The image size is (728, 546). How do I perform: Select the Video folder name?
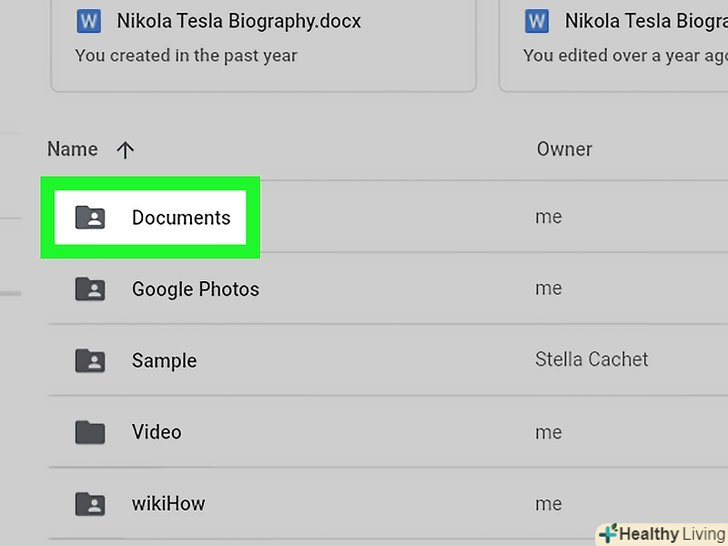click(157, 433)
